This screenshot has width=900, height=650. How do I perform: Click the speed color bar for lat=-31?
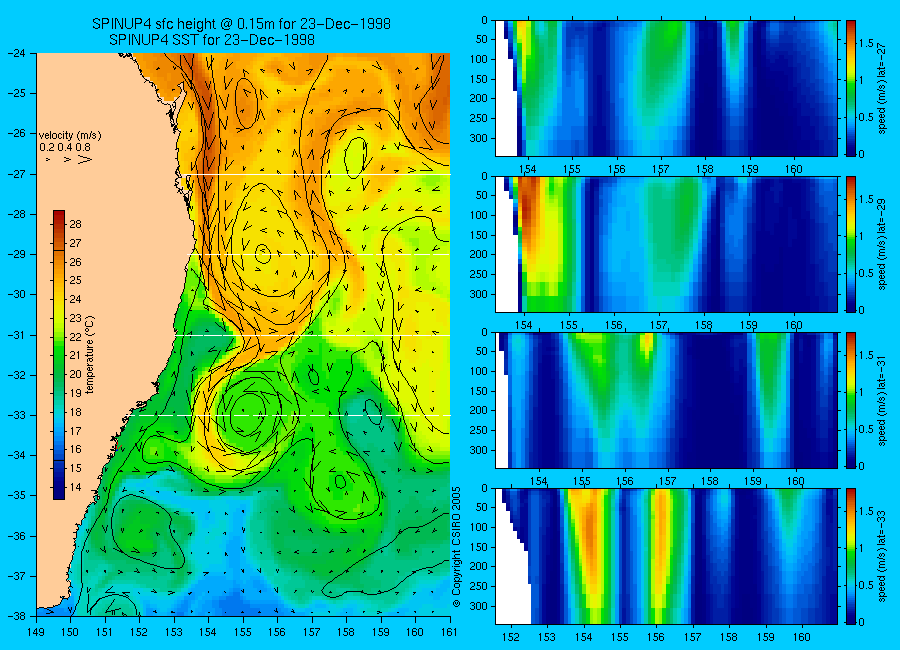(851, 400)
